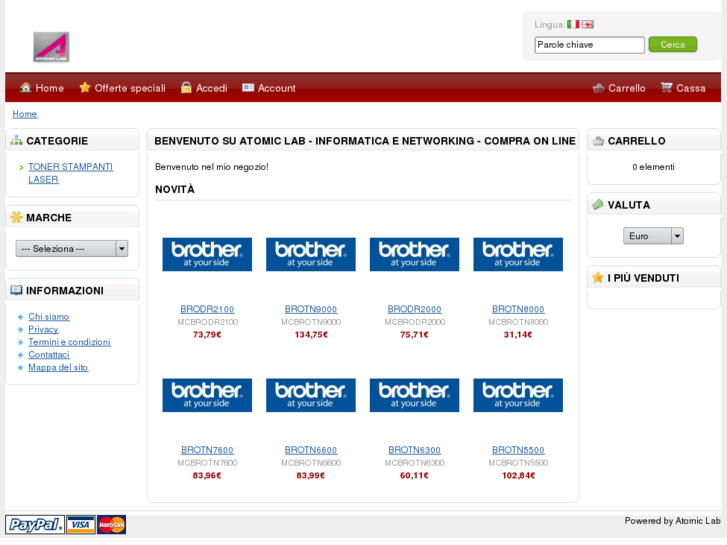The image size is (727, 545).
Task: Open the Privacy link
Action: tap(43, 329)
